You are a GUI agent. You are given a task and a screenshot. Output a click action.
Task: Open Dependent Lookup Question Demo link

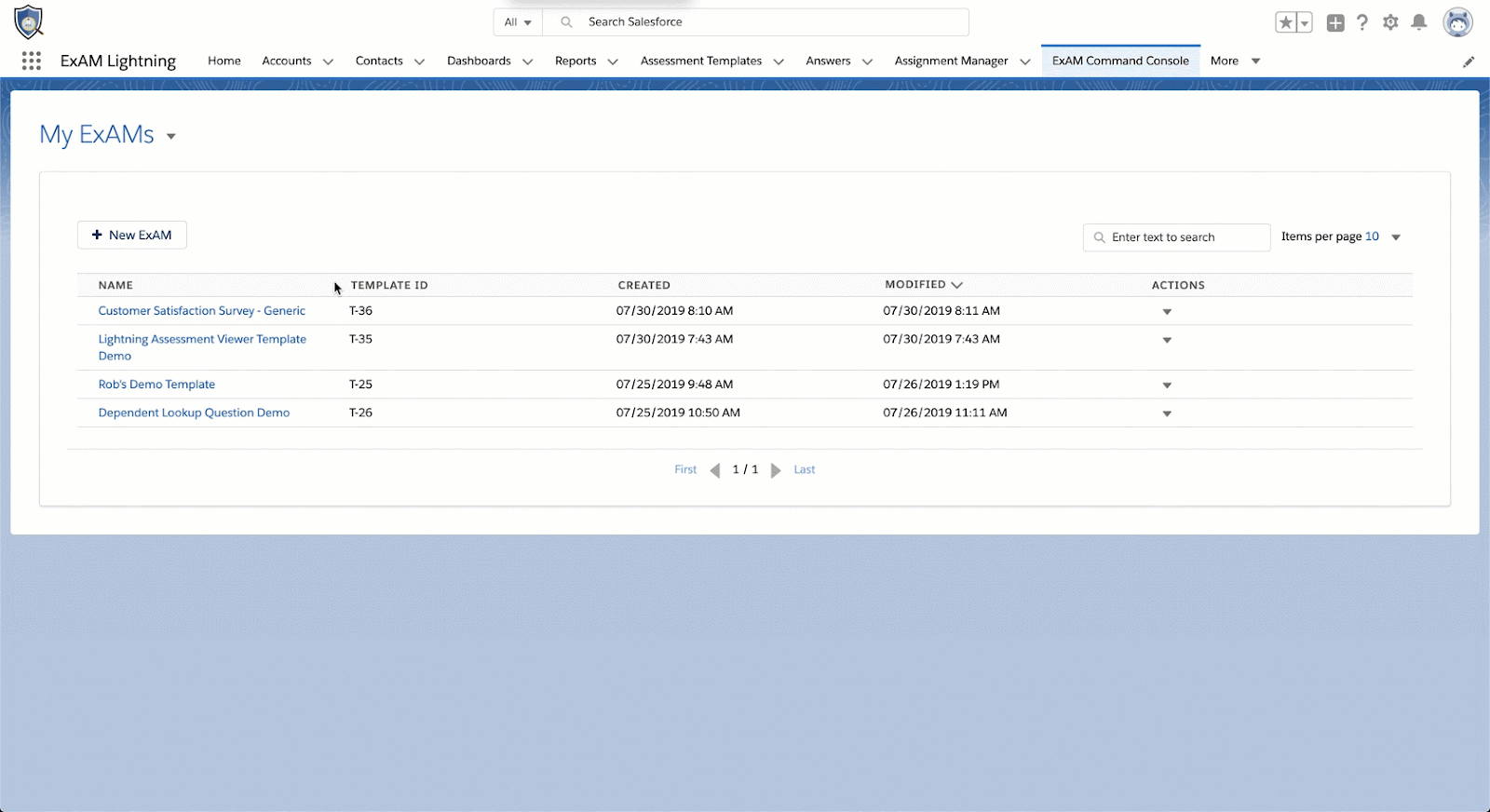coord(194,413)
